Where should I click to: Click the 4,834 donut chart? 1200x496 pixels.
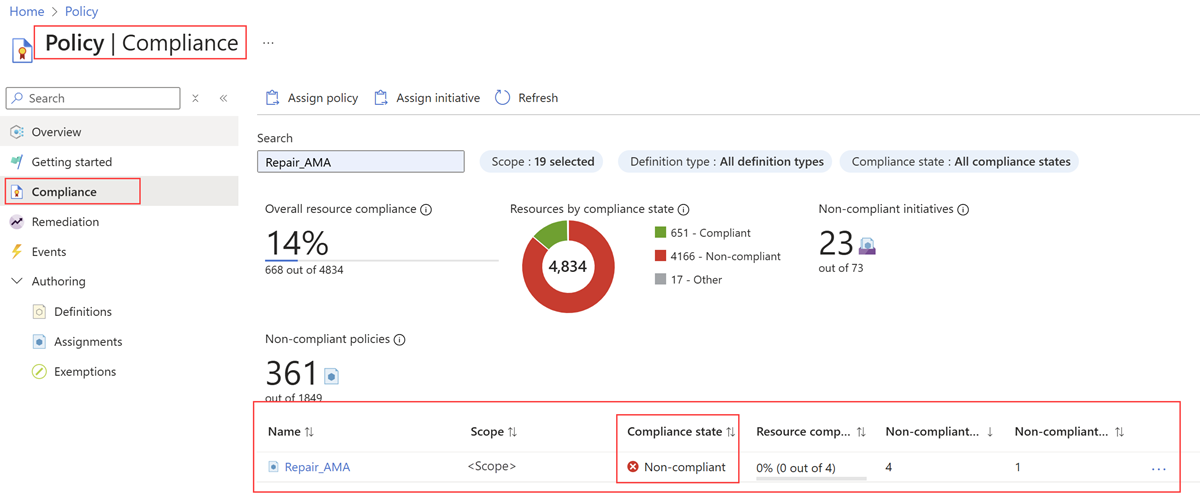pyautogui.click(x=567, y=266)
